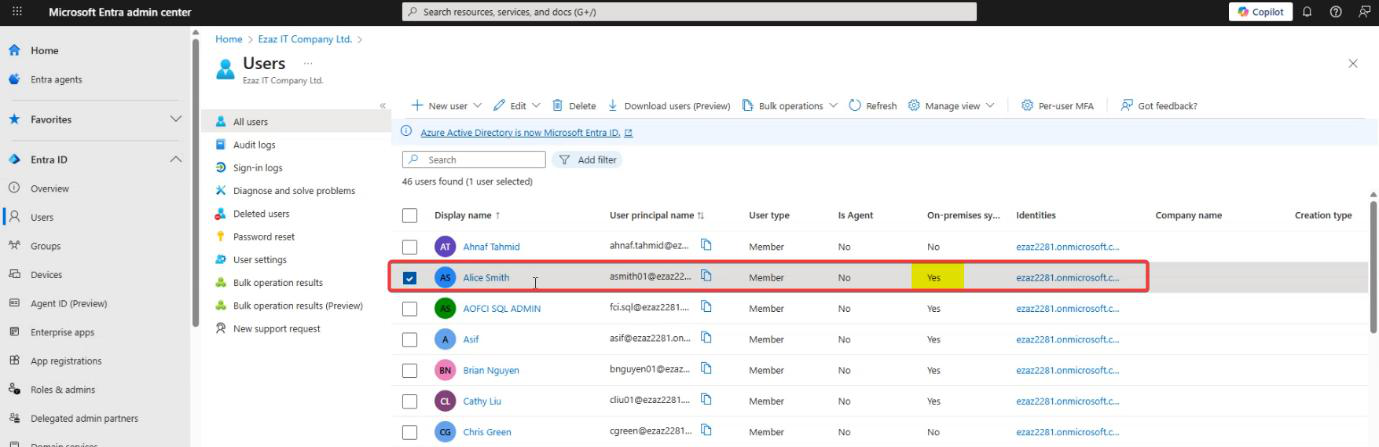Screen dimensions: 1379x447
Task: Open the ellipsis menu beside Users title
Action: [308, 63]
